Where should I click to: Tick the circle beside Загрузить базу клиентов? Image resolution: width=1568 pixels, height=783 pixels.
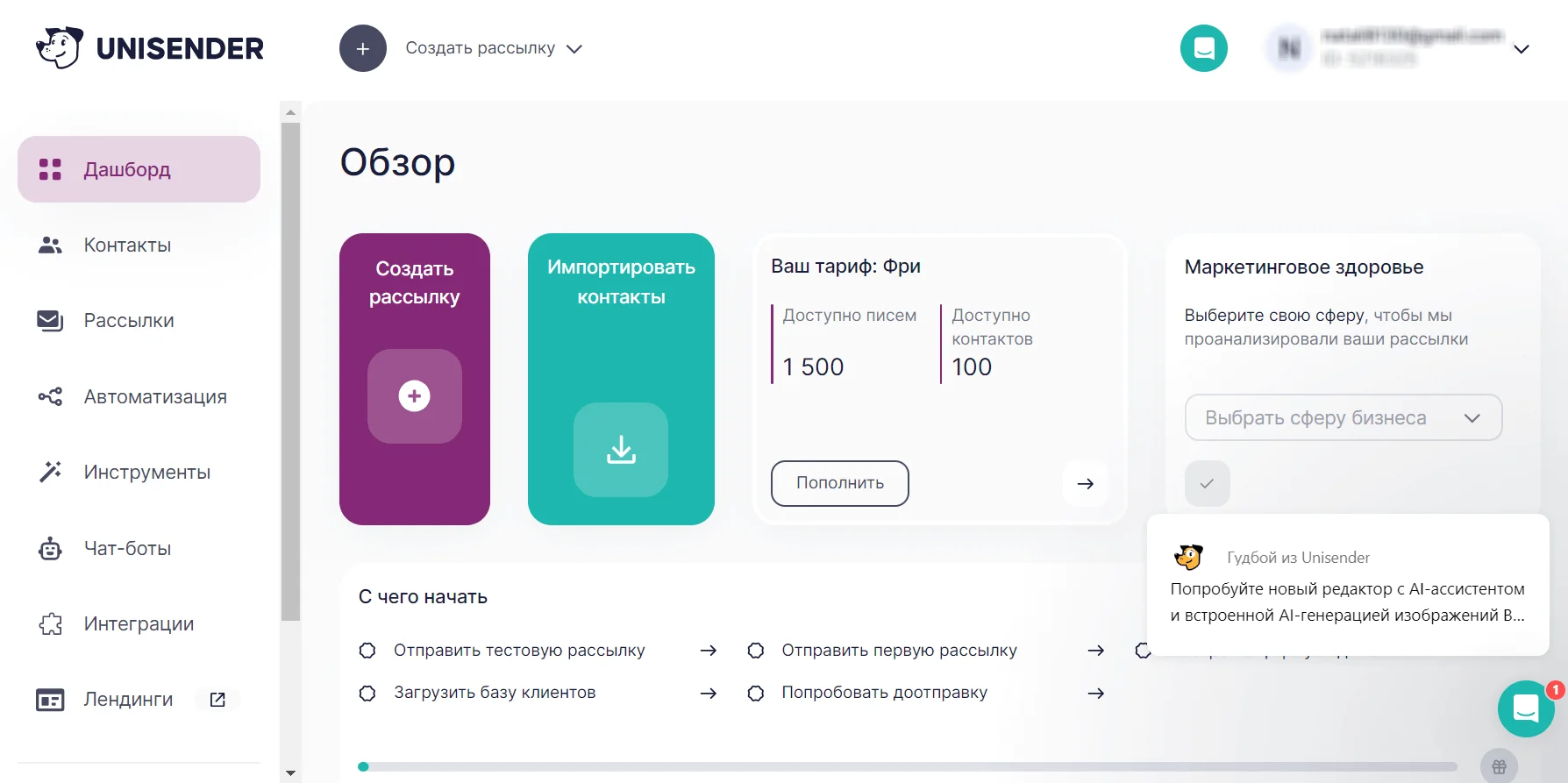tap(367, 694)
